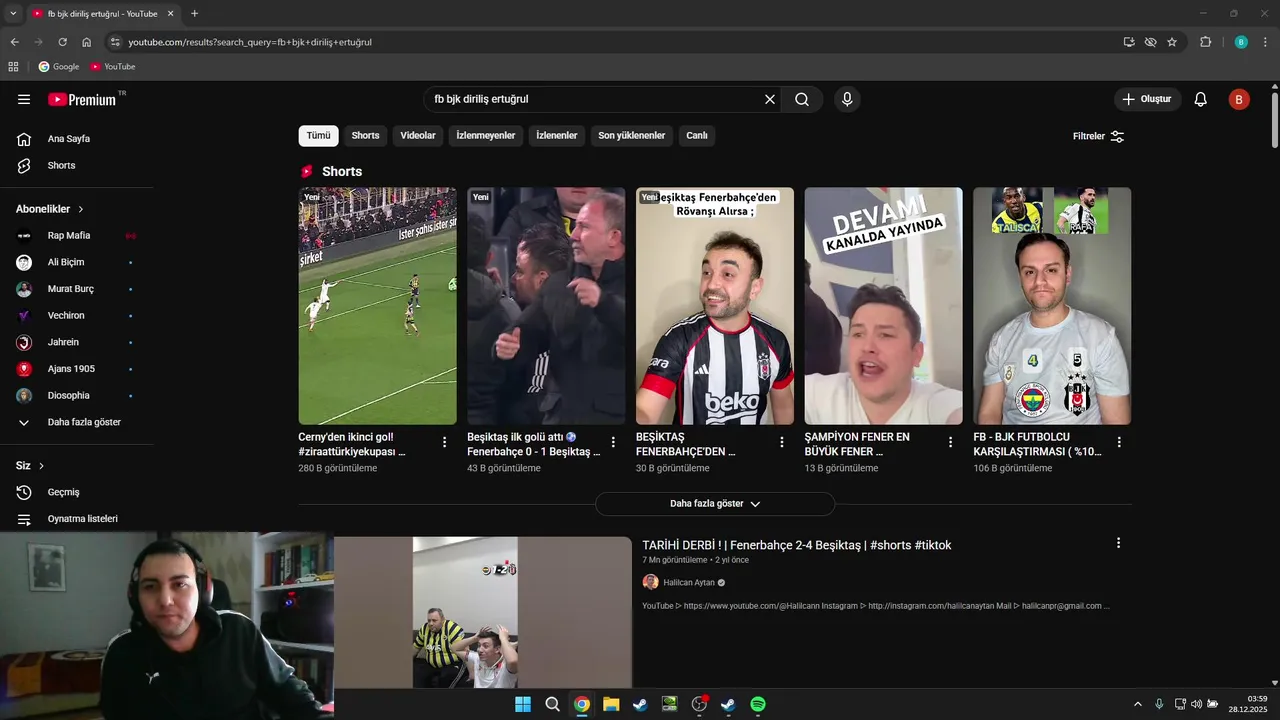Viewport: 1280px width, 720px height.
Task: Open the Beşiktaş ilk golü attı short
Action: click(x=546, y=306)
